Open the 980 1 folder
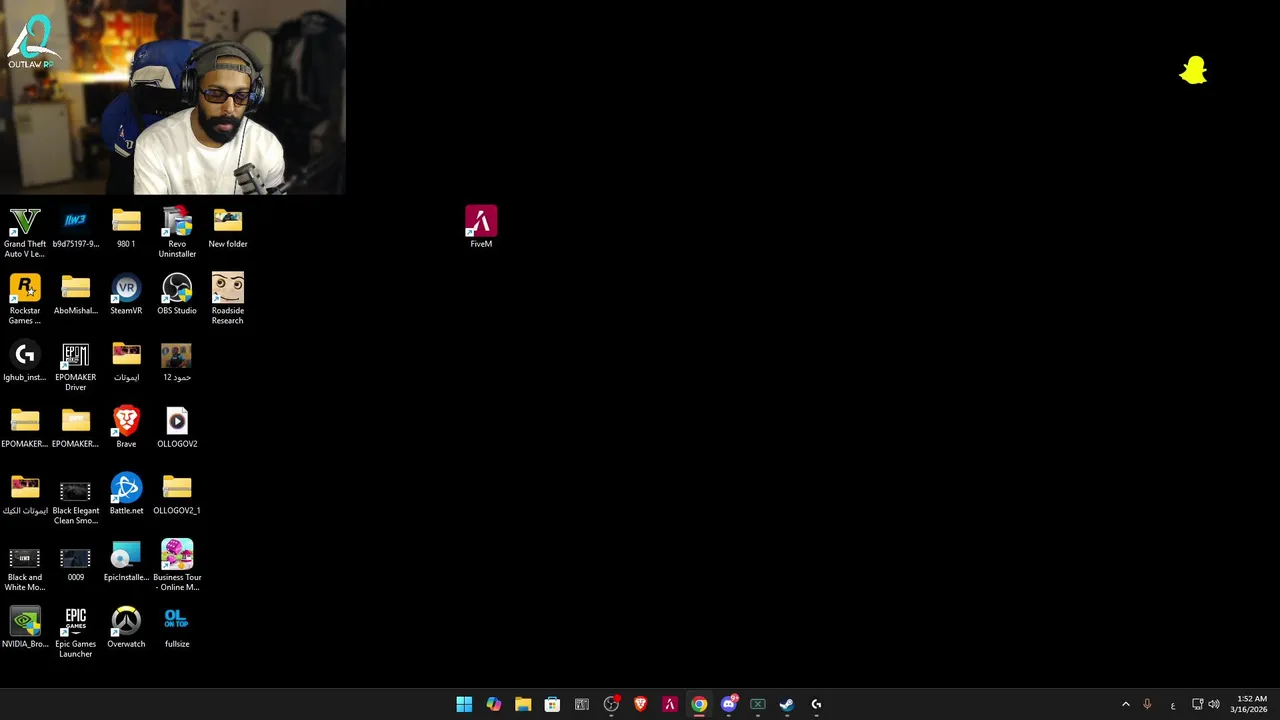The height and width of the screenshot is (720, 1280). pyautogui.click(x=126, y=228)
